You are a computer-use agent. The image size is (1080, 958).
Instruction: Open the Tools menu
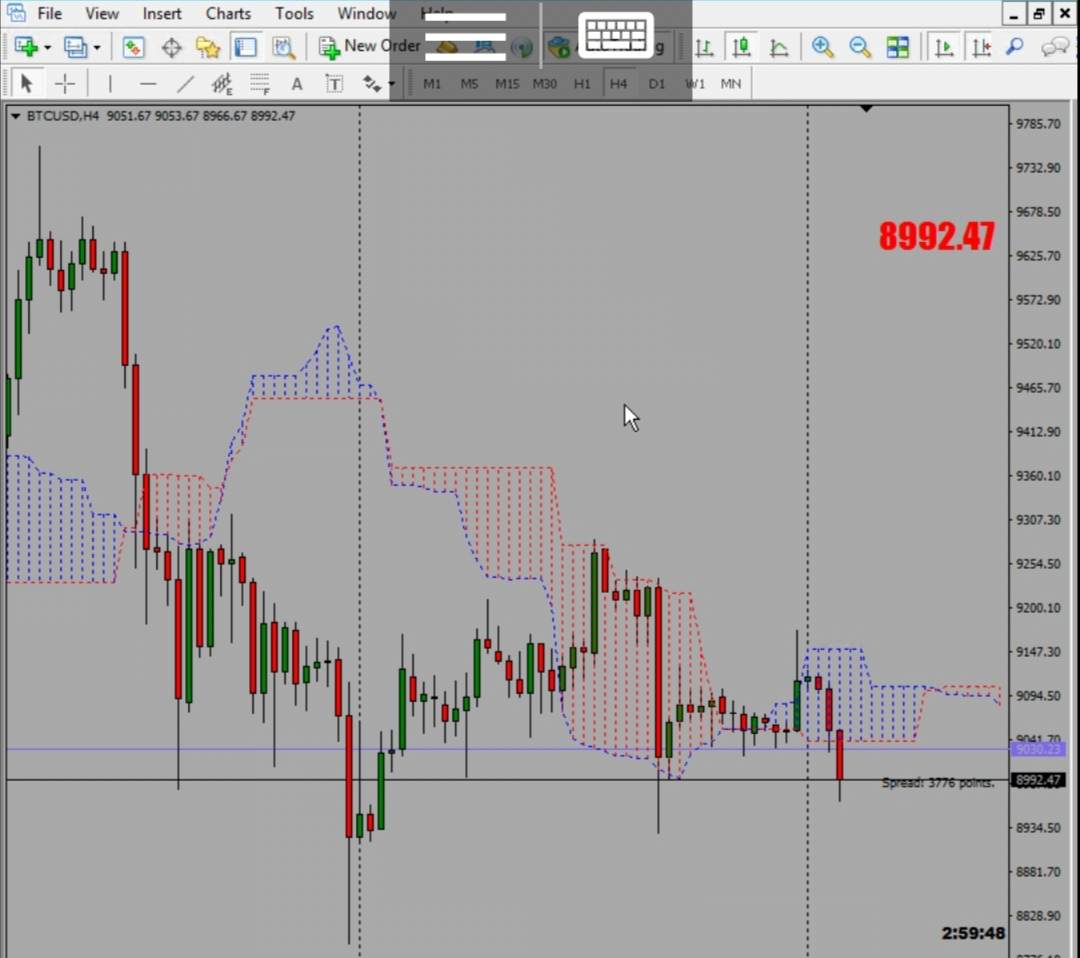(294, 13)
